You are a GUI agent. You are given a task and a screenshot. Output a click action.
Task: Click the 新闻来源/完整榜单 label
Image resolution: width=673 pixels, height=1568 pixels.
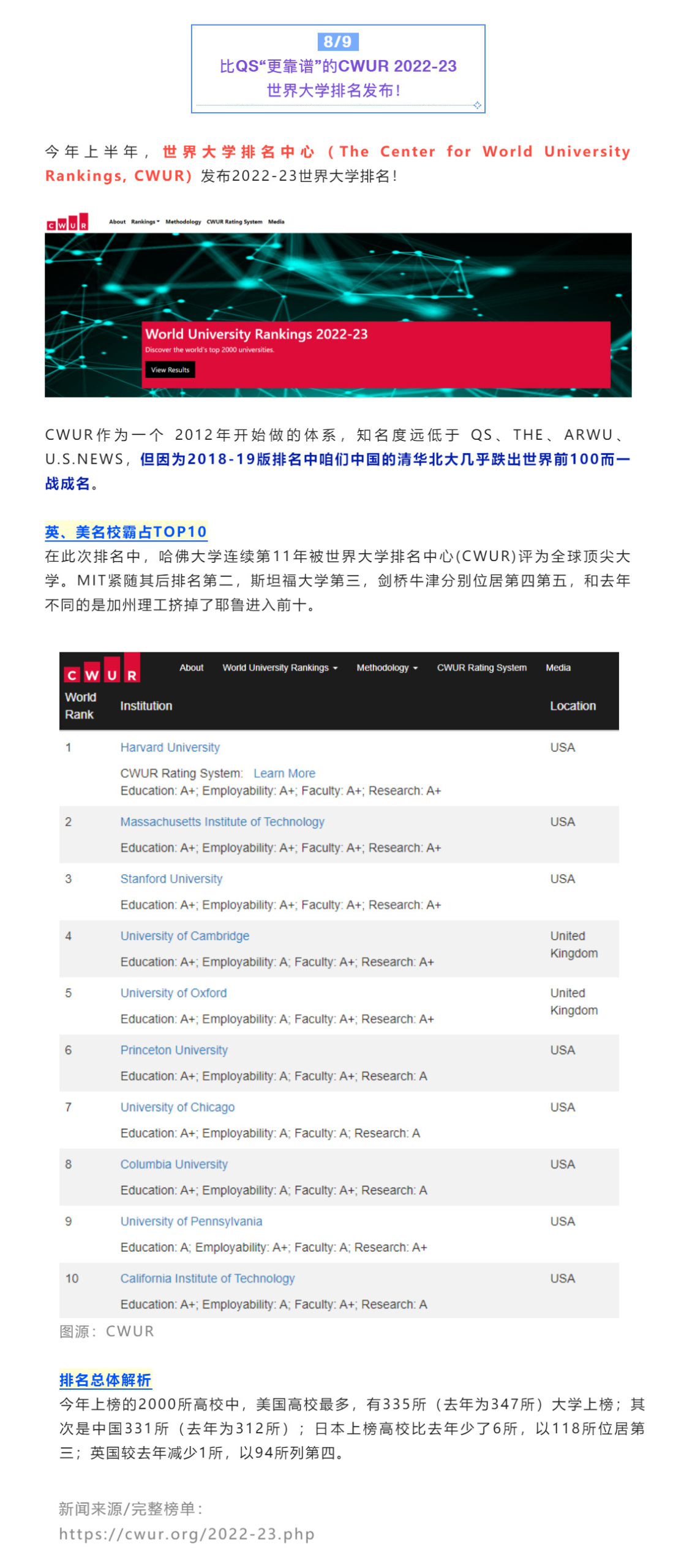(x=130, y=1508)
